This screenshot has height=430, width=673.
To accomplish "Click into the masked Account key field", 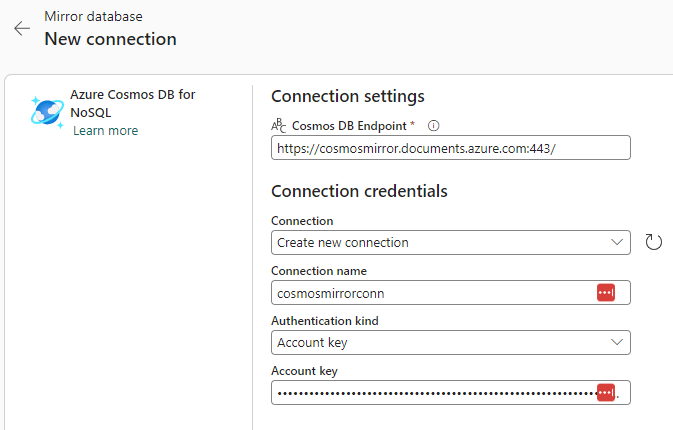I will tap(430, 393).
